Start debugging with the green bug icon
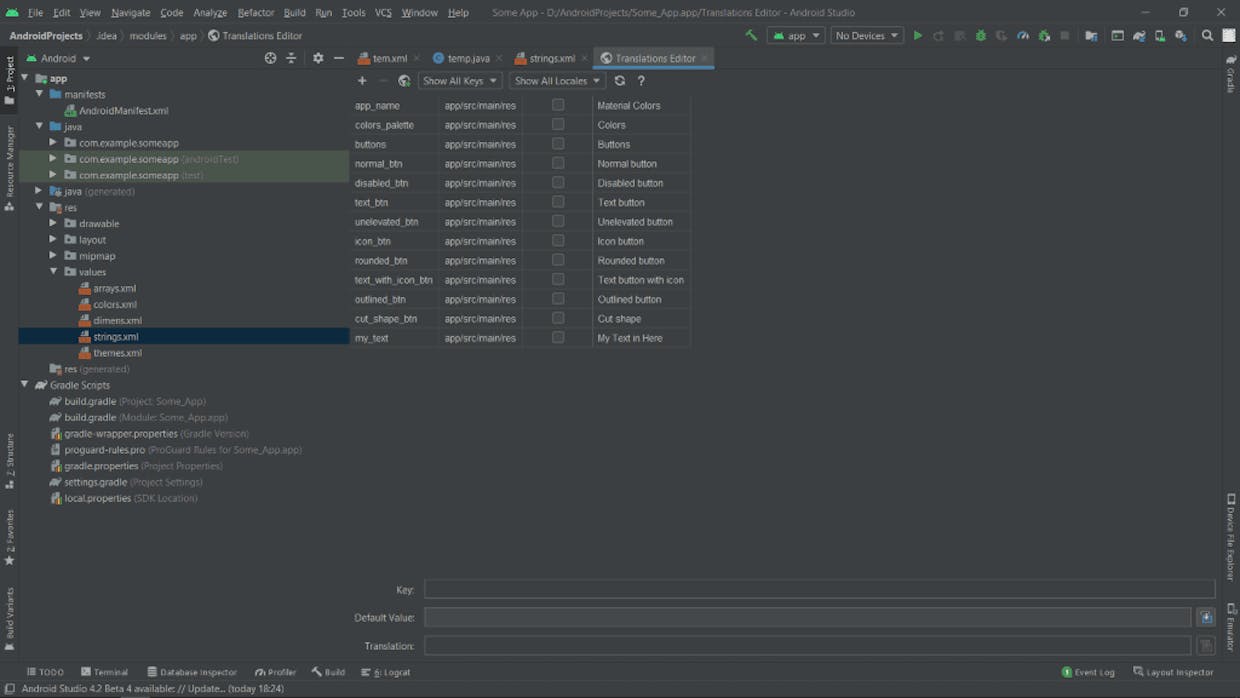1240x698 pixels. (981, 35)
